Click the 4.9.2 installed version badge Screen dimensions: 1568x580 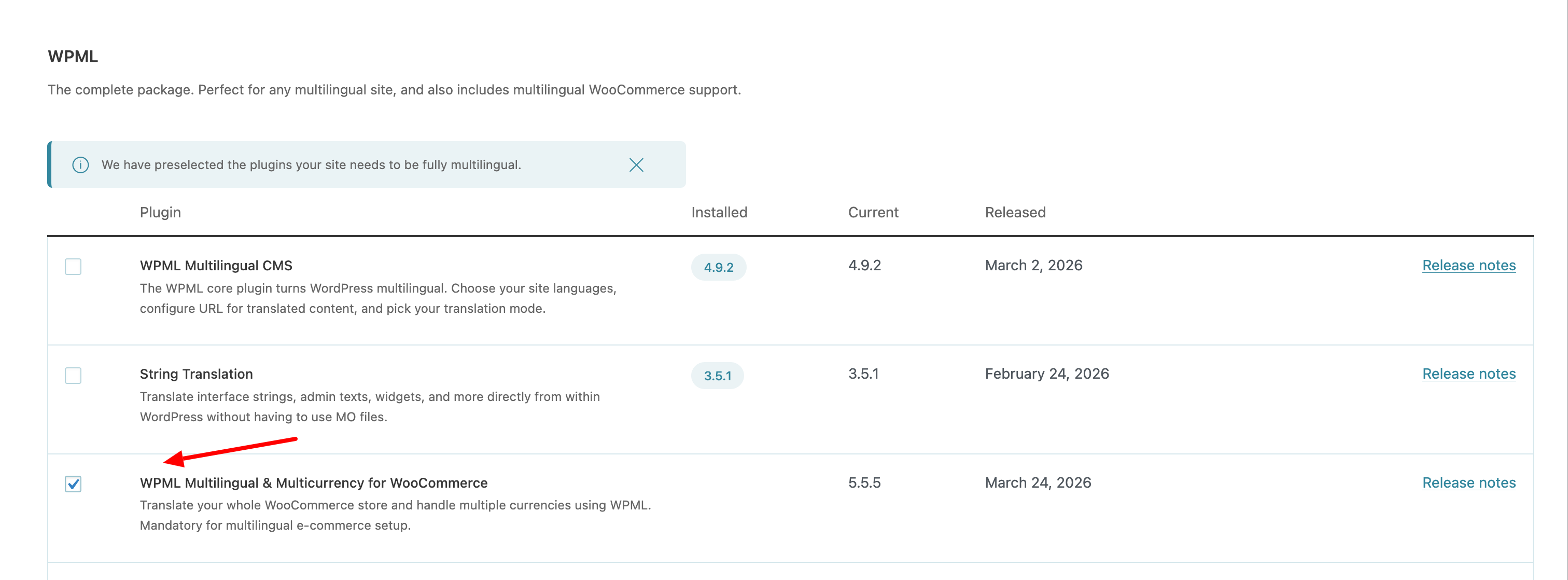[718, 268]
